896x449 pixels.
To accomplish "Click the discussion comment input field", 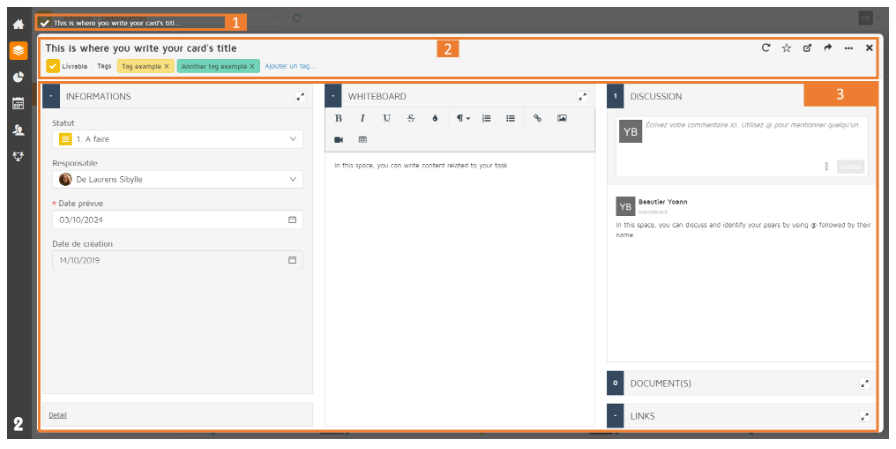I will (x=752, y=136).
